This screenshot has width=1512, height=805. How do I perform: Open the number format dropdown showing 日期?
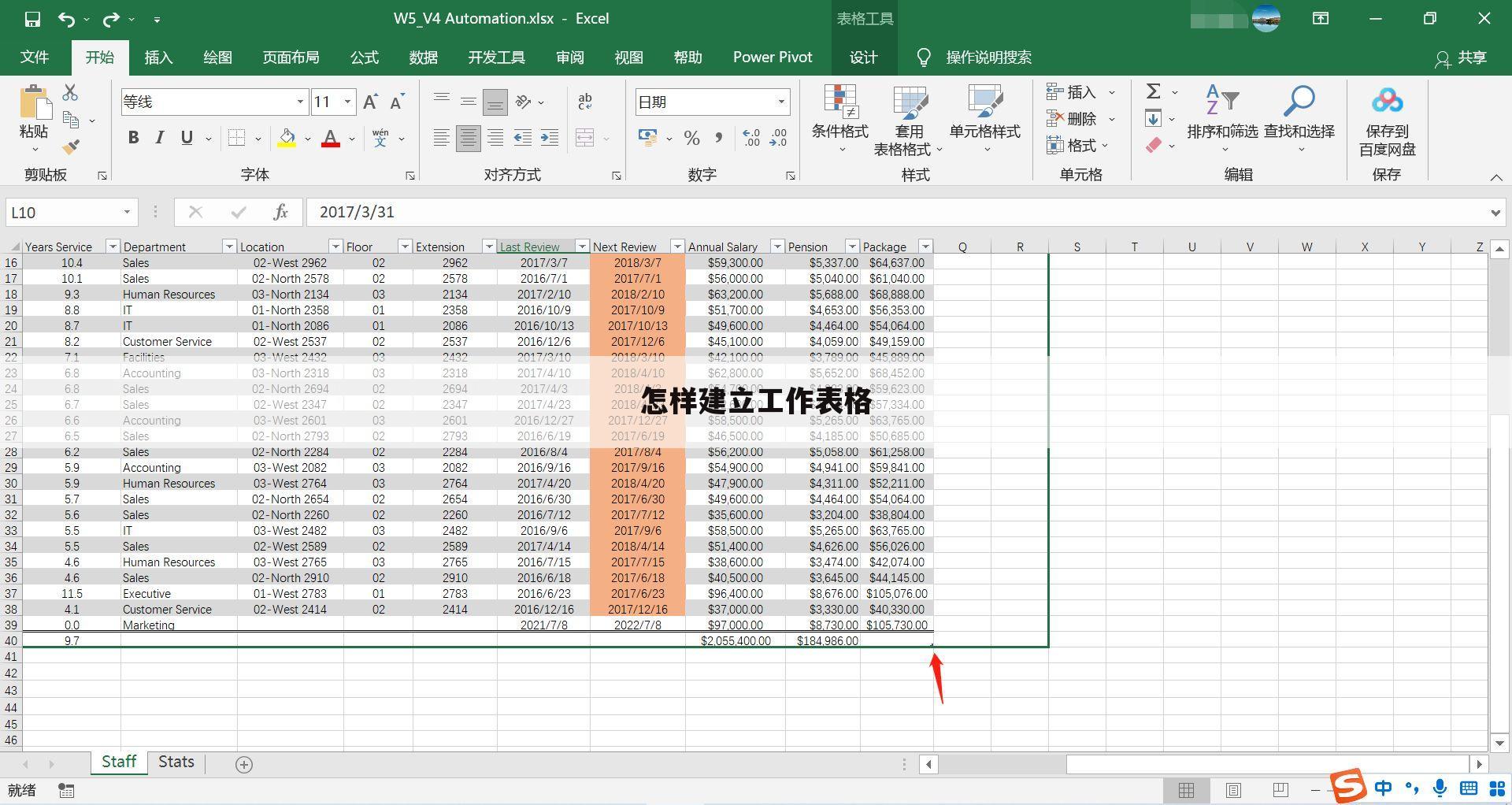click(x=780, y=102)
